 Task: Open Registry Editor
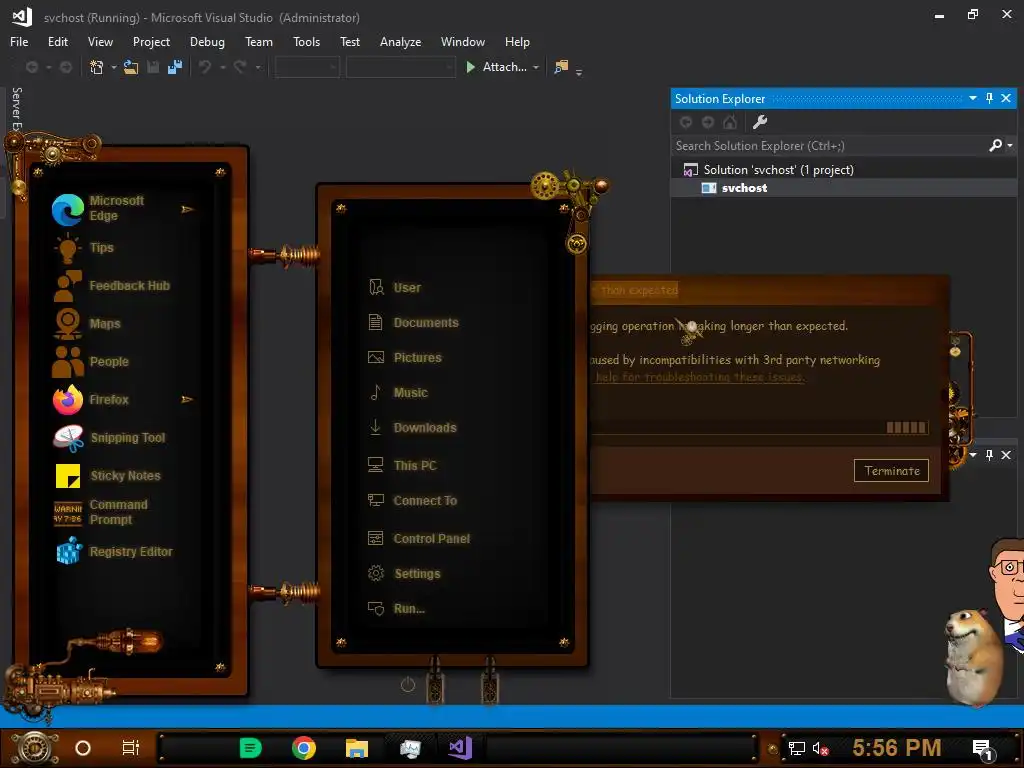(x=113, y=551)
